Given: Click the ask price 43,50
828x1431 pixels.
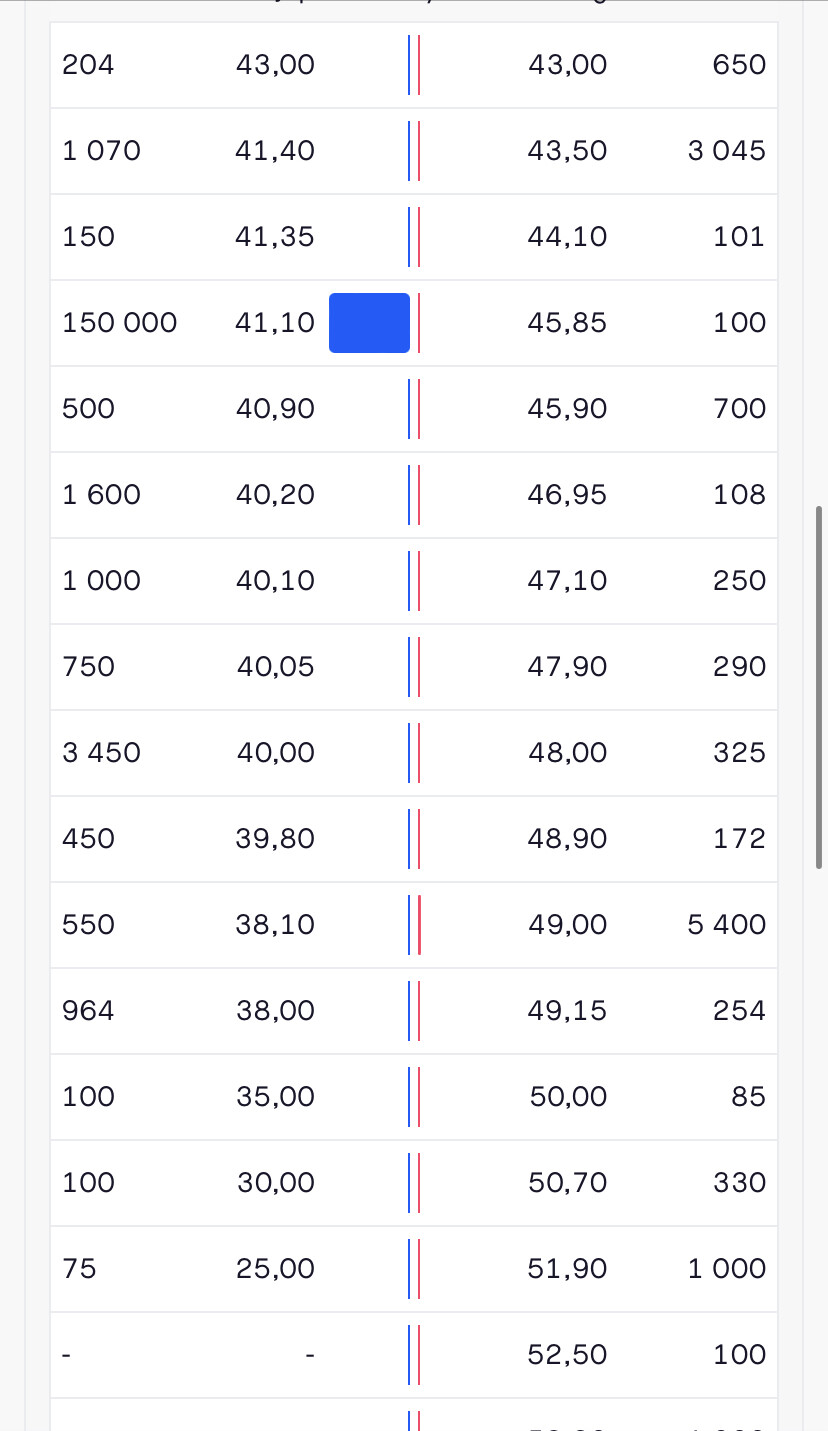Looking at the screenshot, I should (567, 151).
